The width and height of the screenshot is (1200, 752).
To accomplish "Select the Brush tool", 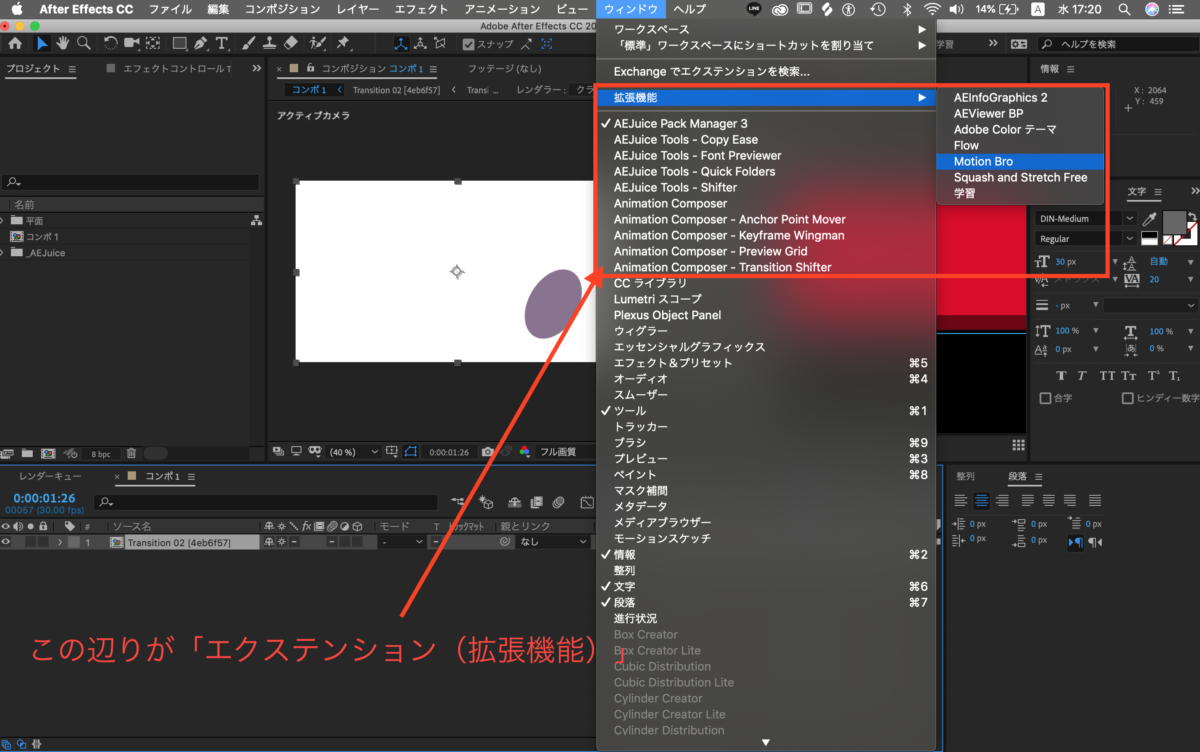I will coord(249,44).
